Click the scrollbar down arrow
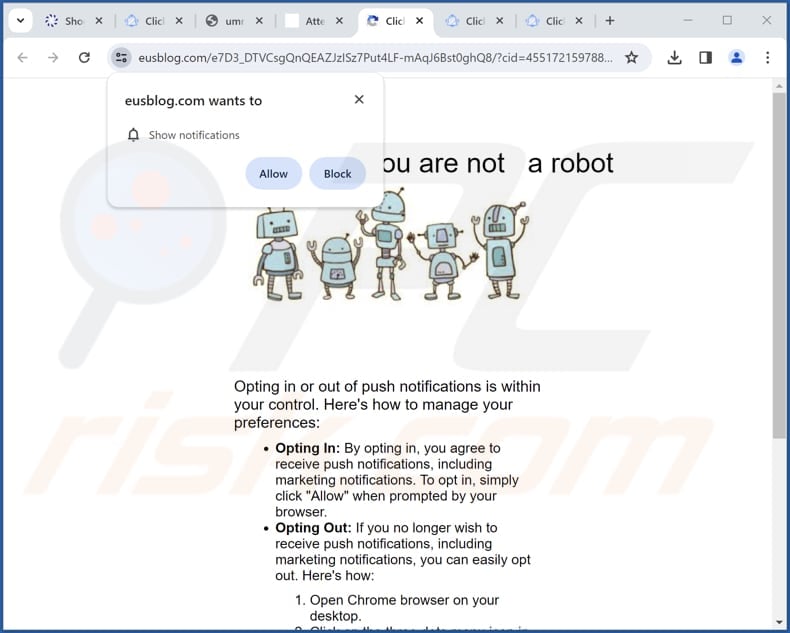The width and height of the screenshot is (790, 633). tap(779, 623)
